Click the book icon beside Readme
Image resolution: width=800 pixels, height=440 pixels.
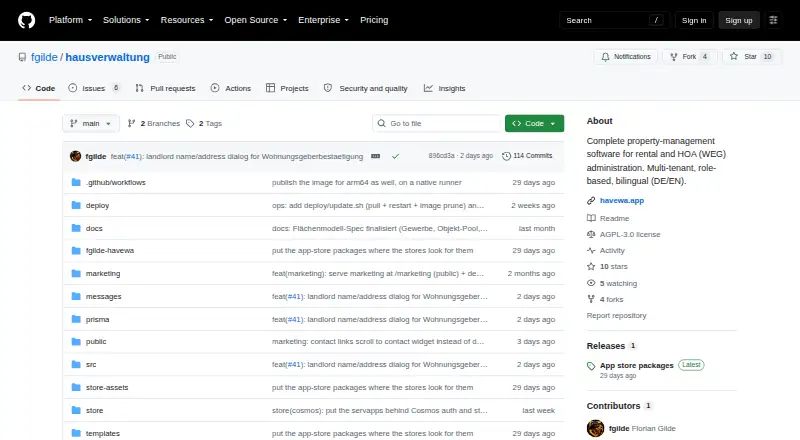pos(591,218)
